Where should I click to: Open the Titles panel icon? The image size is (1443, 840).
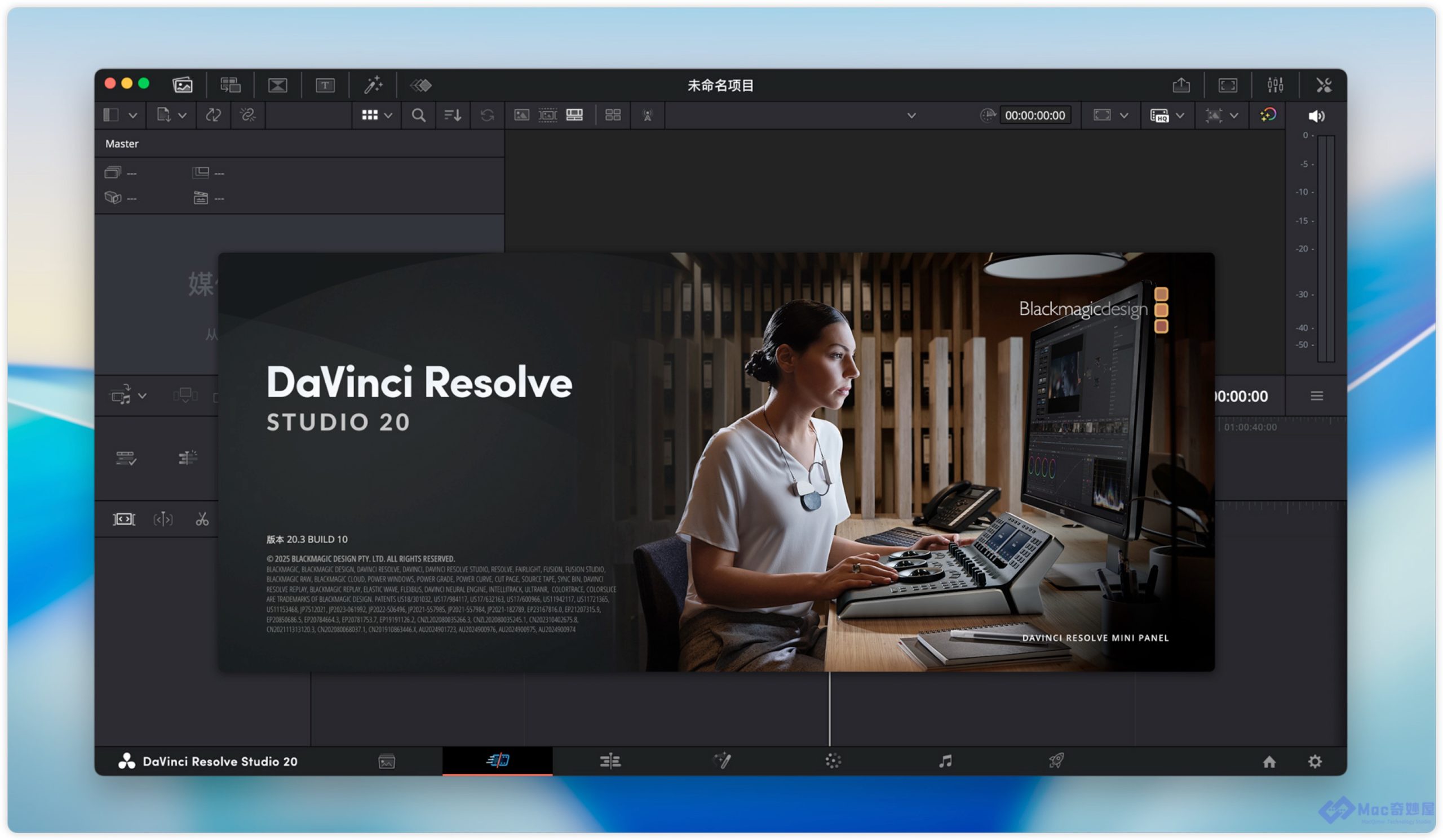(x=325, y=85)
